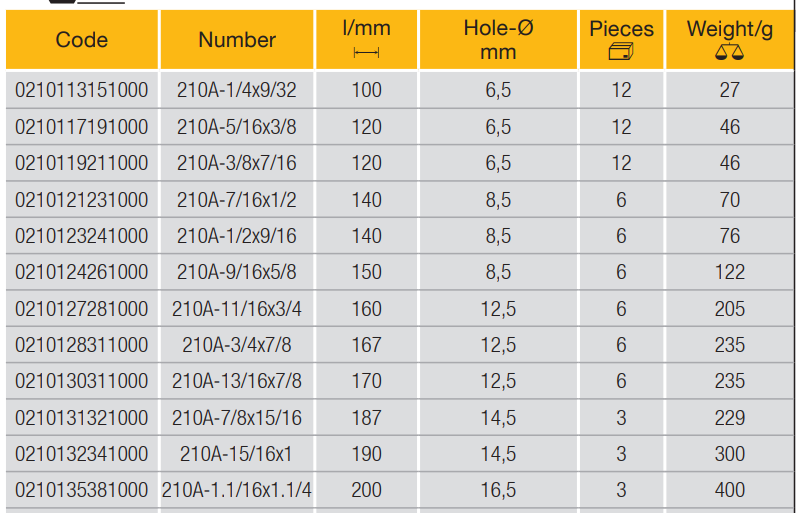Screen dimensions: 802x513
Task: Click part number 210A-13/16x7/8
Action: click(237, 381)
